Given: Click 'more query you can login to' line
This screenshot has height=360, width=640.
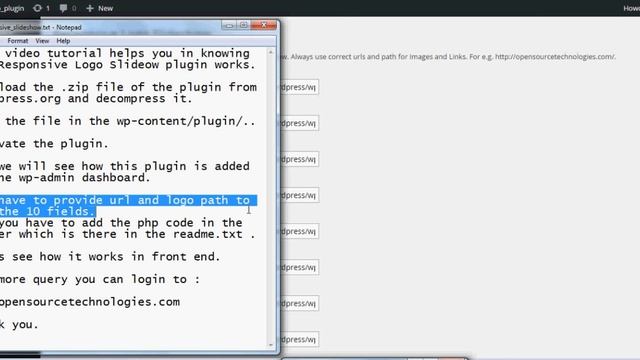Looking at the screenshot, I should [x=100, y=280].
